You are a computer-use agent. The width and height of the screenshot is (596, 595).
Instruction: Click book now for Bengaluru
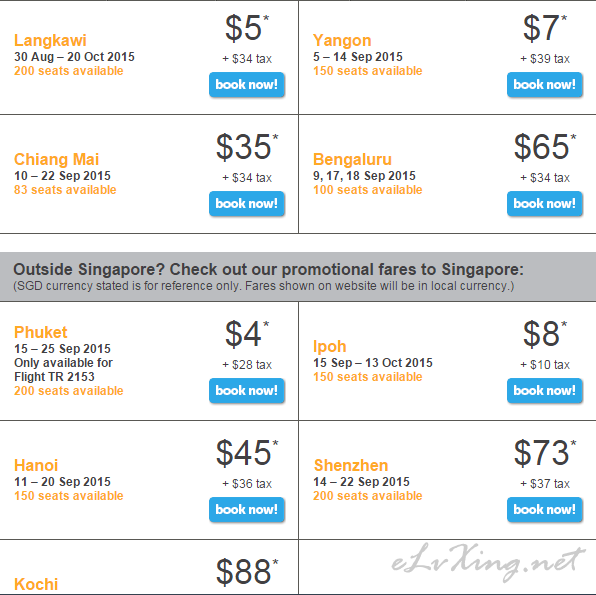(x=545, y=203)
